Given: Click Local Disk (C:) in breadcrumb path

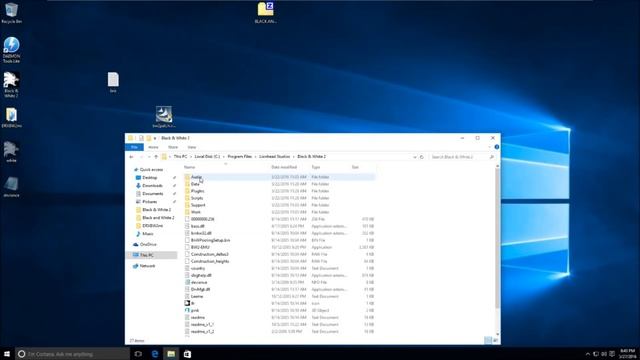Looking at the screenshot, I should point(207,157).
